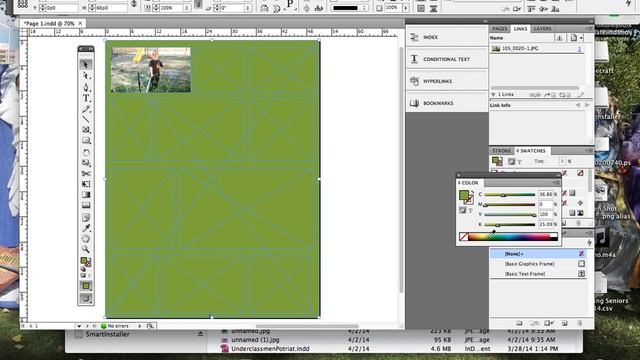640x360 pixels.
Task: Choose the Line tool
Action: [x=86, y=119]
